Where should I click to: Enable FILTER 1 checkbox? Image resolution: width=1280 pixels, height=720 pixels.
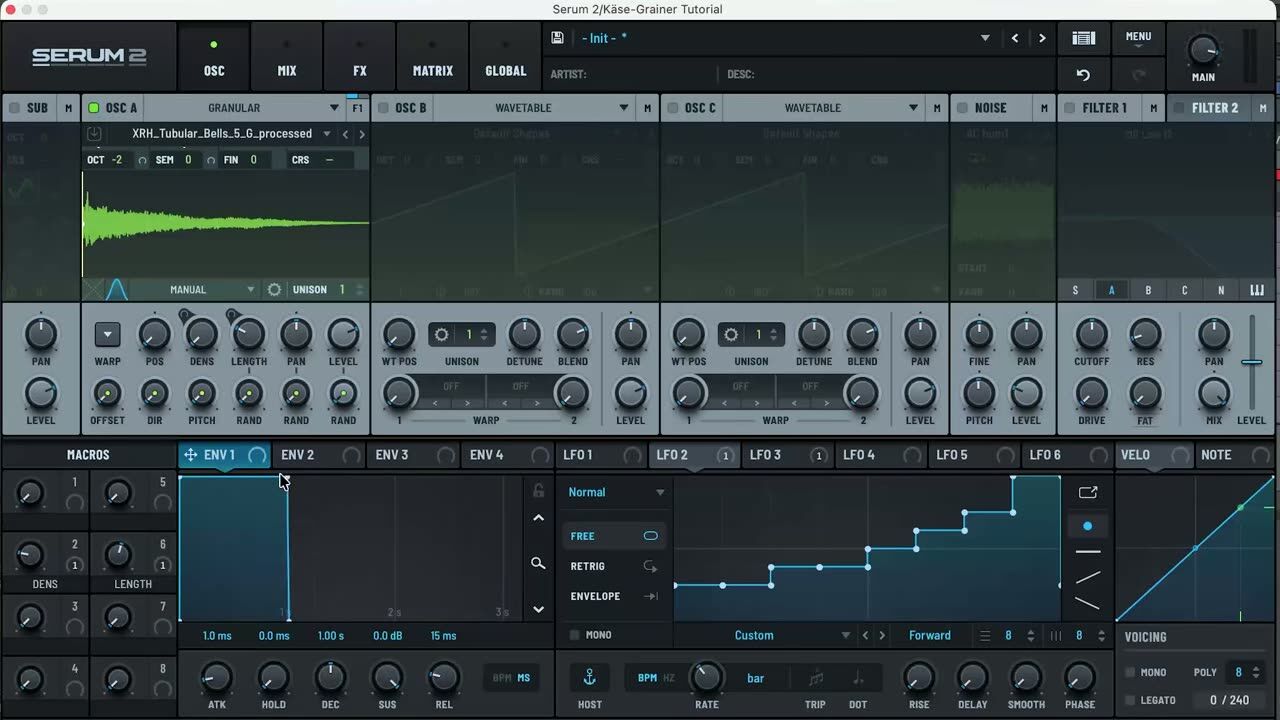(1070, 108)
